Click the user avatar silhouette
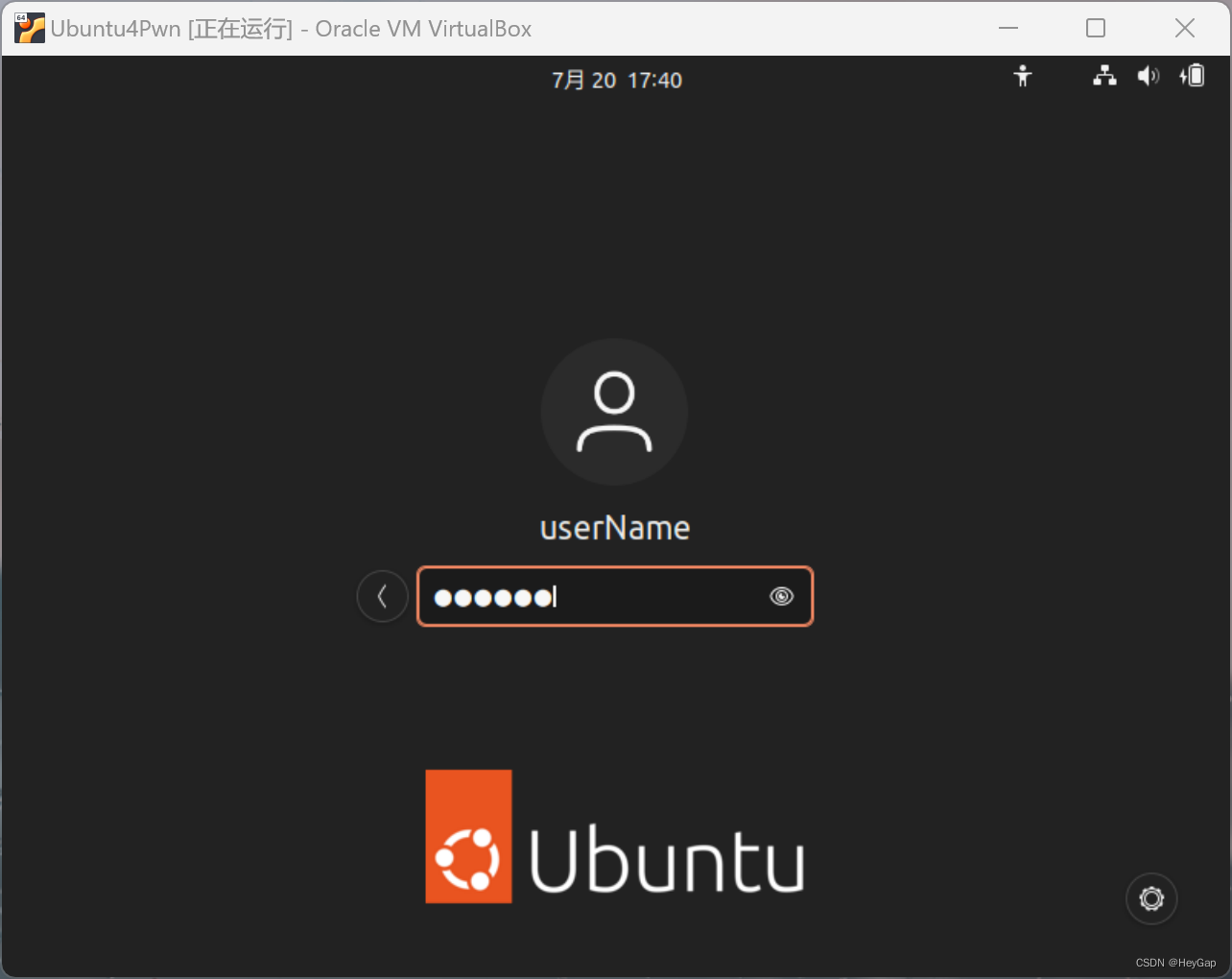Viewport: 1232px width, 979px height. point(614,411)
